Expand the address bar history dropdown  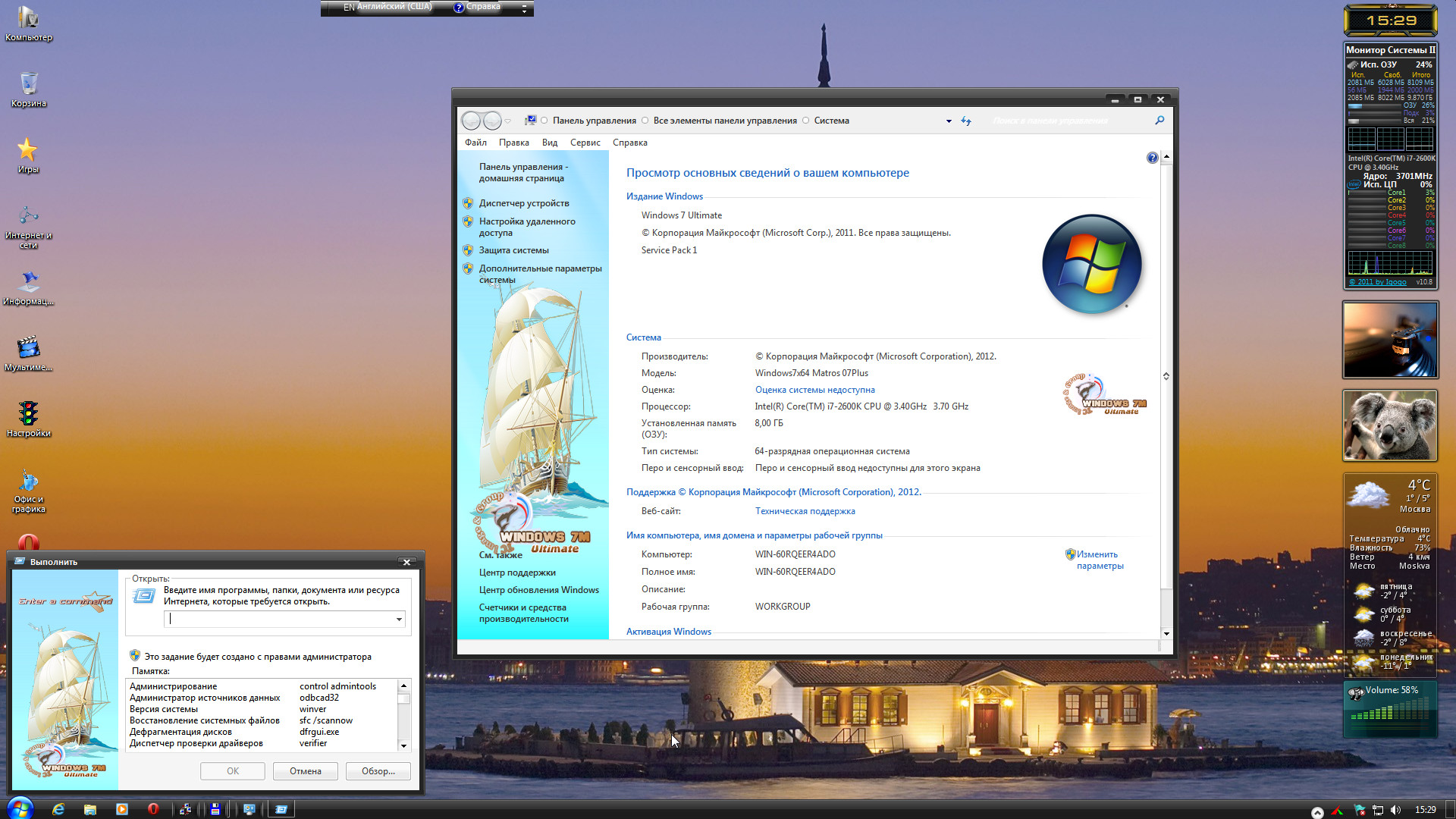tap(949, 121)
